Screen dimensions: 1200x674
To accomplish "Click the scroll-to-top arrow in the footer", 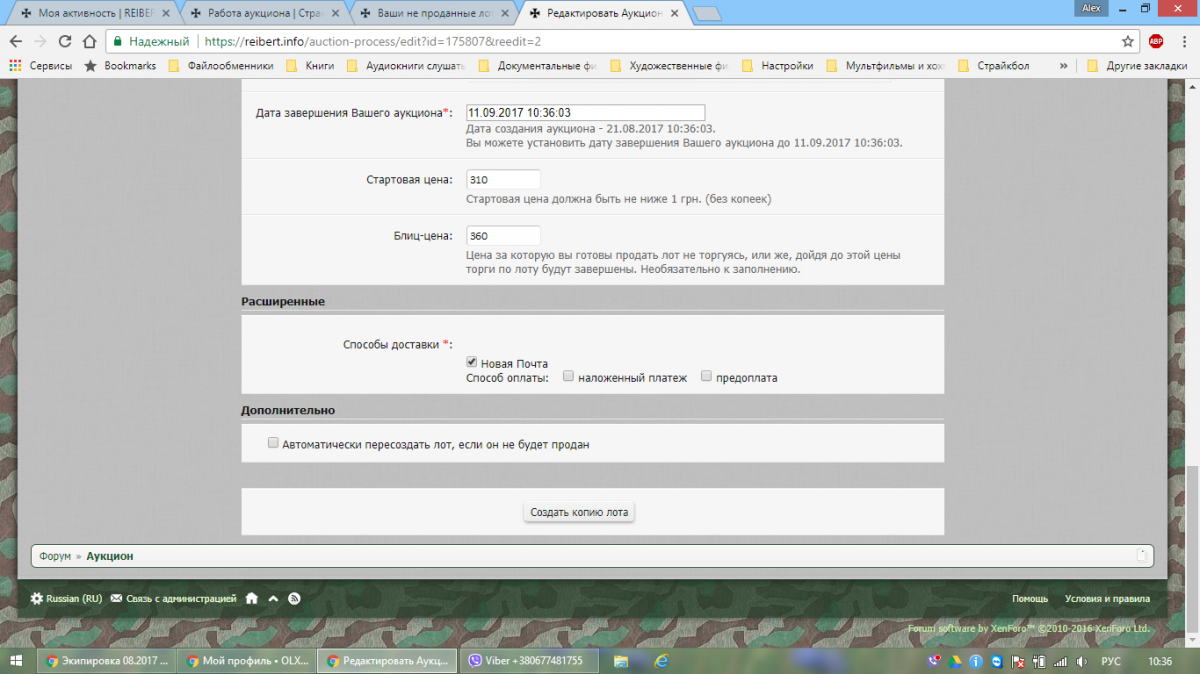I will (x=273, y=598).
